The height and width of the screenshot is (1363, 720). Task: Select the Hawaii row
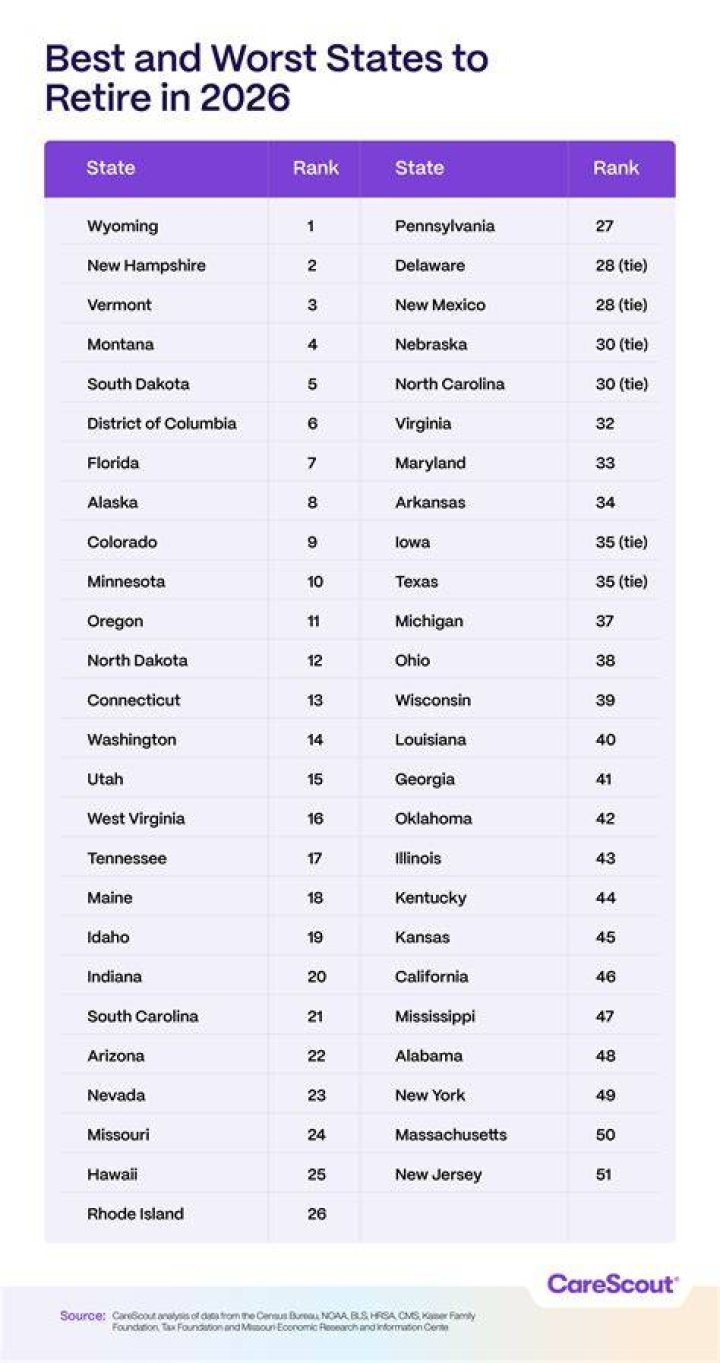(x=202, y=1174)
